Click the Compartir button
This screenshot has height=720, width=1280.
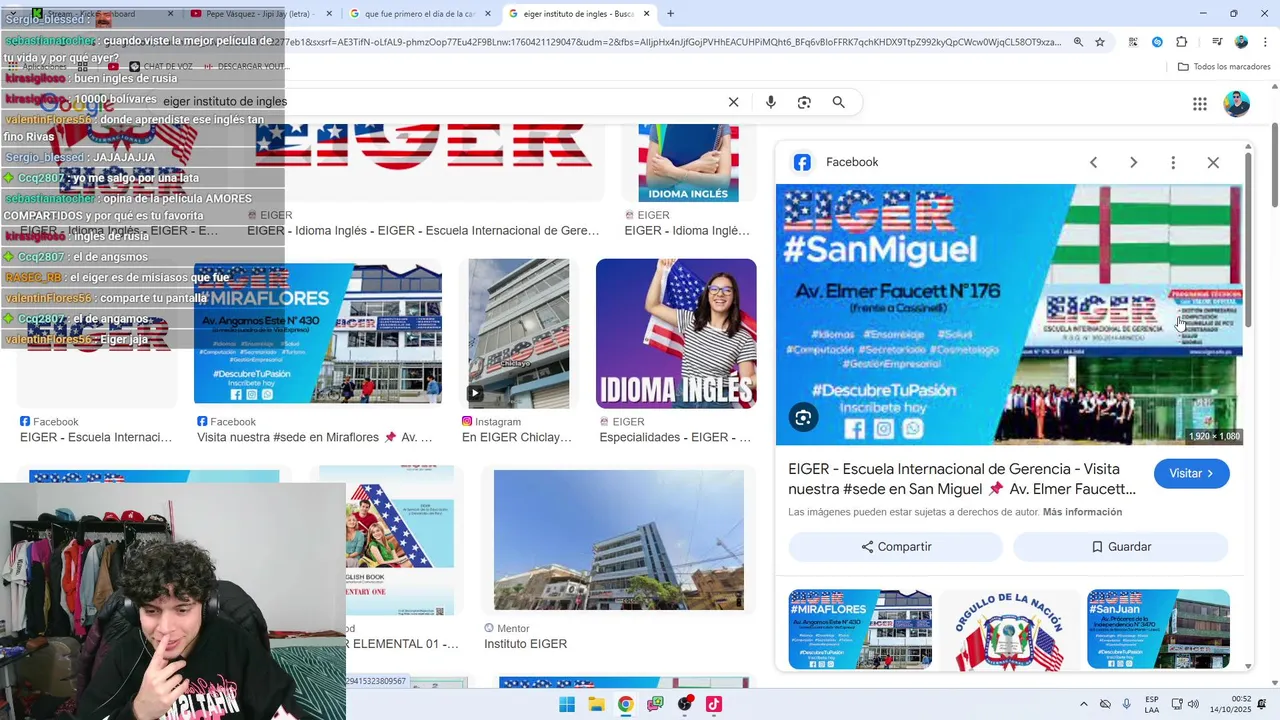click(x=896, y=547)
